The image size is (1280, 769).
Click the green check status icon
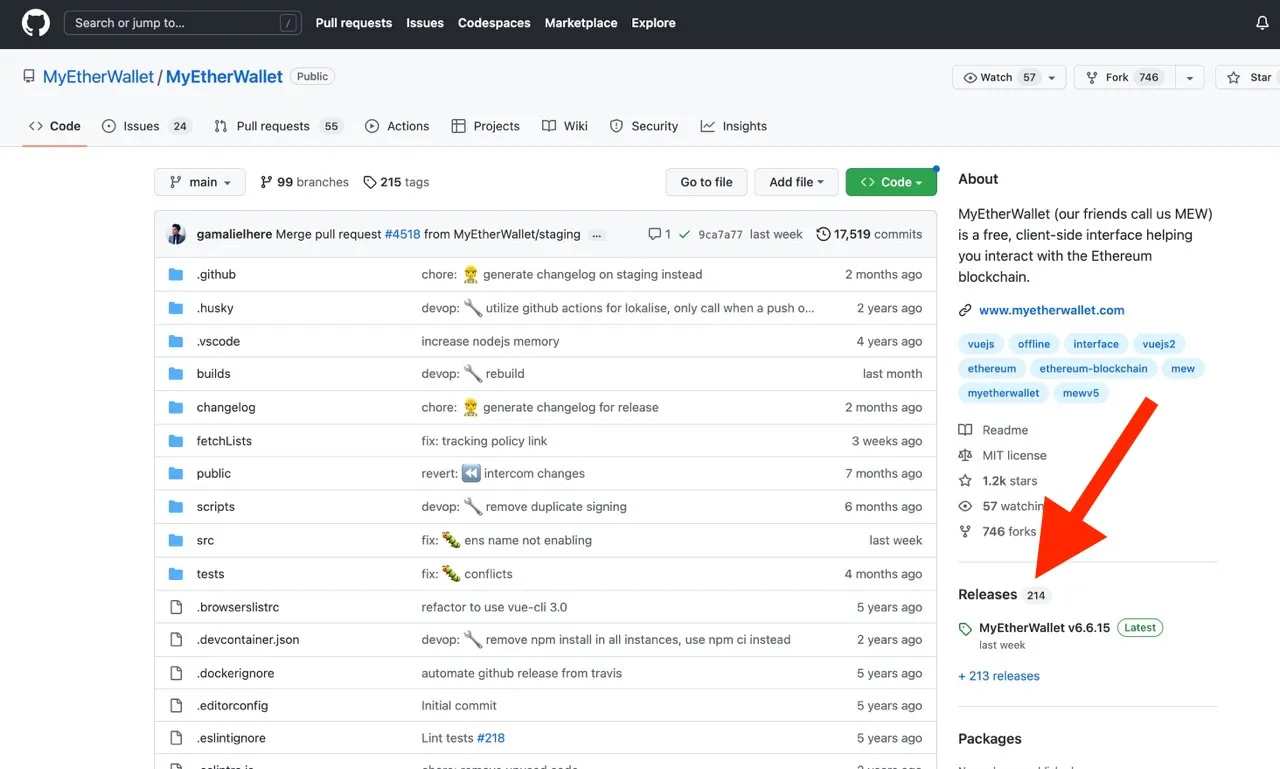pos(684,234)
